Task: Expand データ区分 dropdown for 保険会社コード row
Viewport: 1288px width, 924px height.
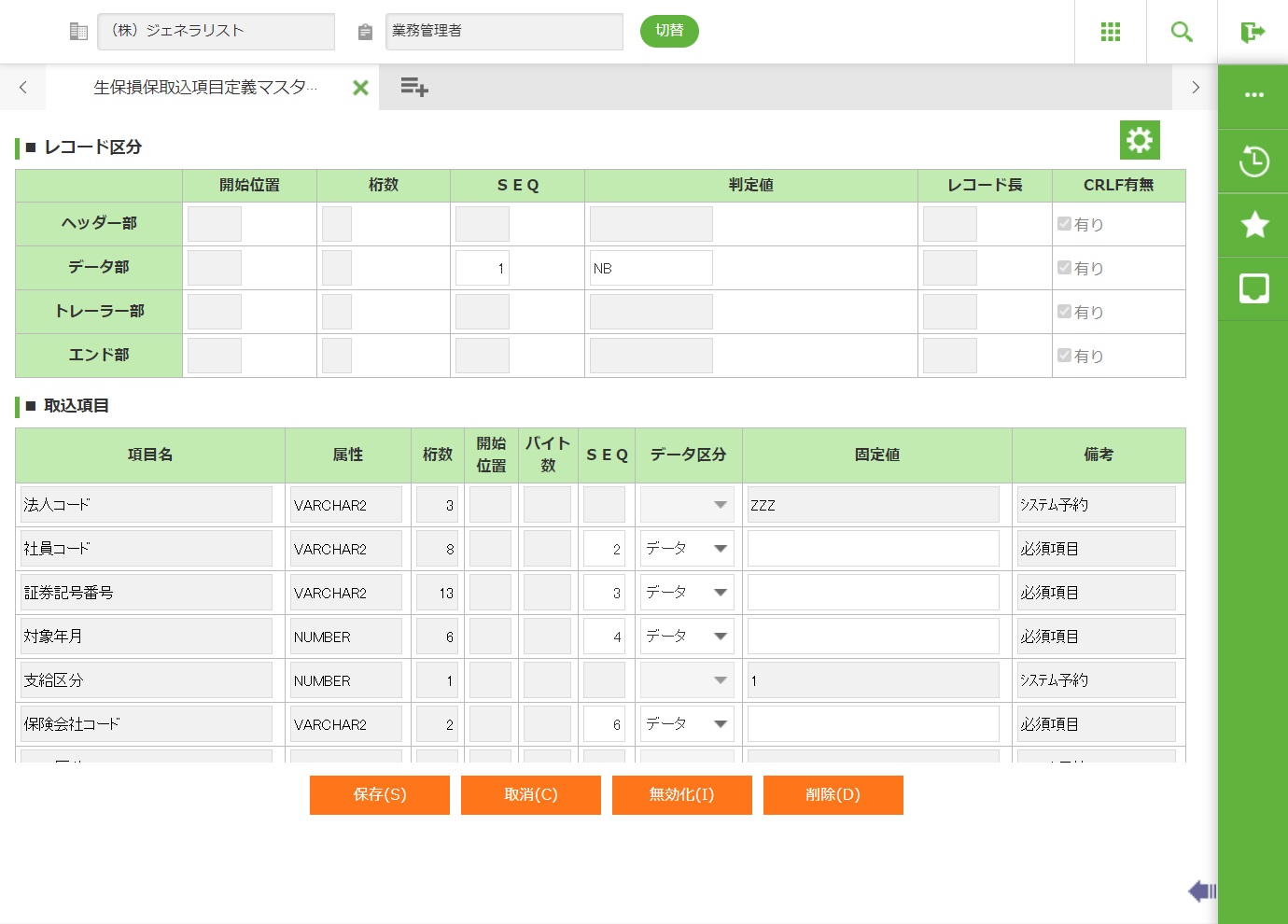Action: pos(687,724)
